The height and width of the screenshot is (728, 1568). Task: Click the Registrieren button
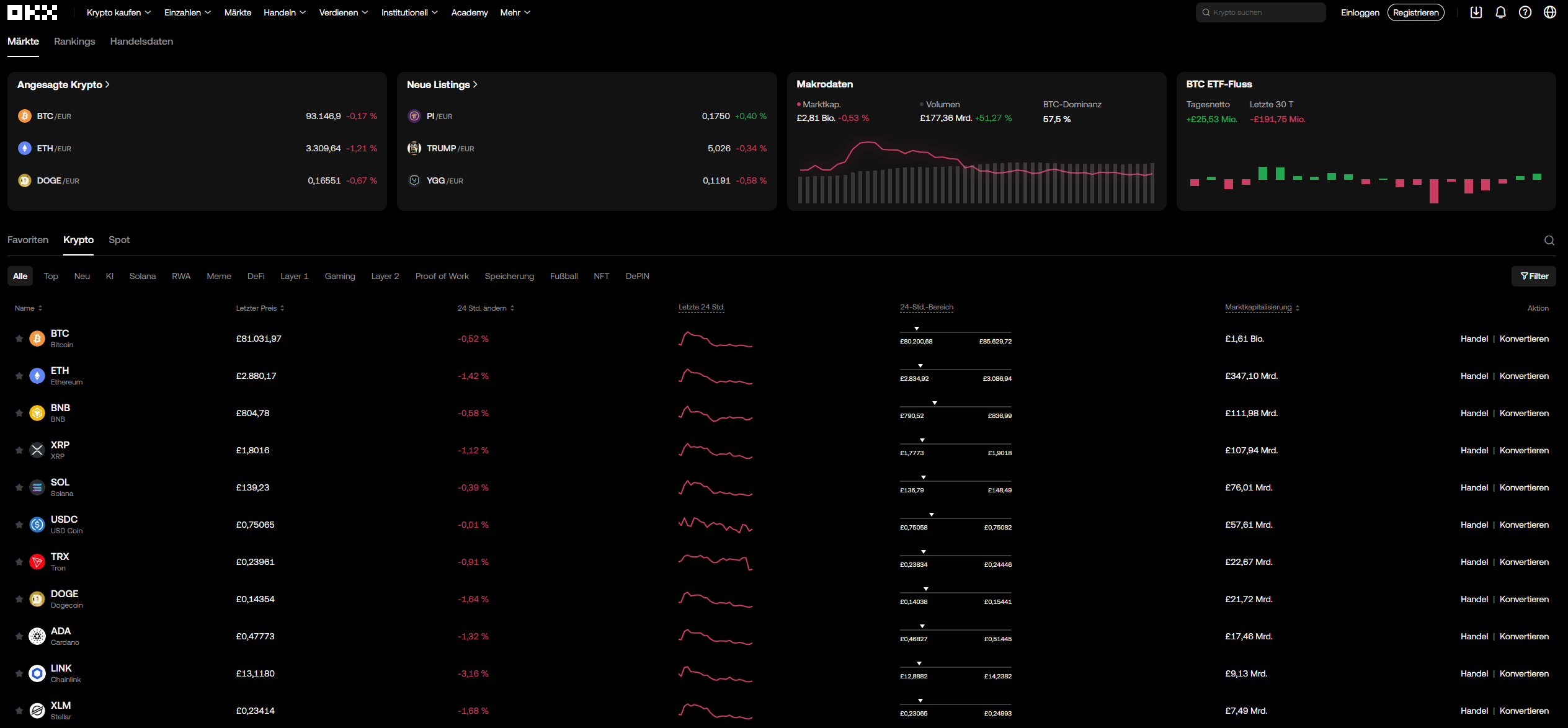(1415, 12)
